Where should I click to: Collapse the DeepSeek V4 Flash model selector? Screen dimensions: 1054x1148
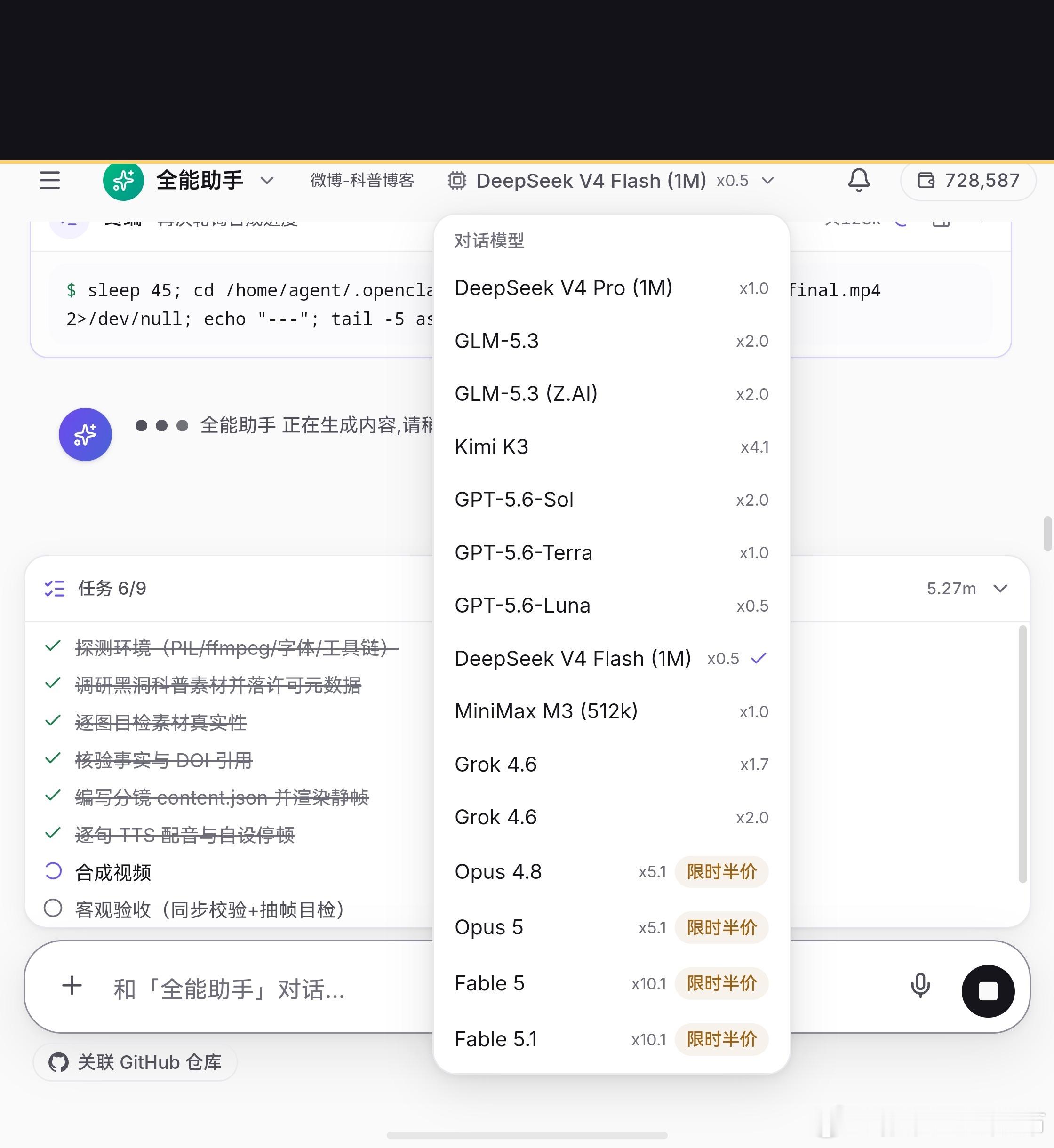[768, 181]
